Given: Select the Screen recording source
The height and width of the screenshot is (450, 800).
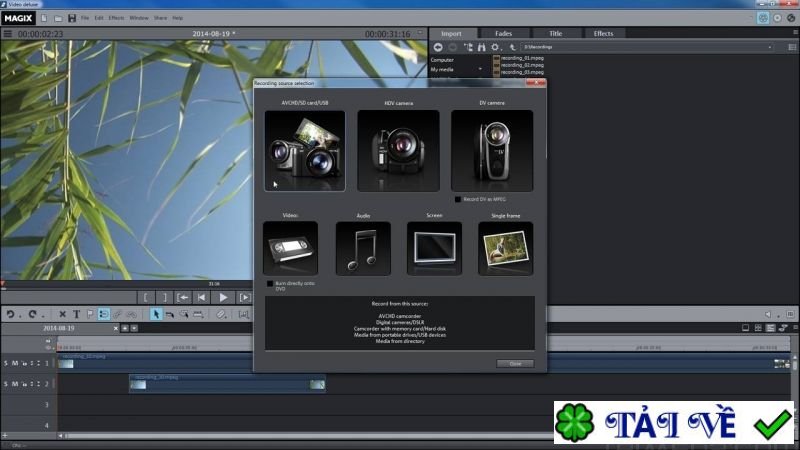Looking at the screenshot, I should (434, 248).
